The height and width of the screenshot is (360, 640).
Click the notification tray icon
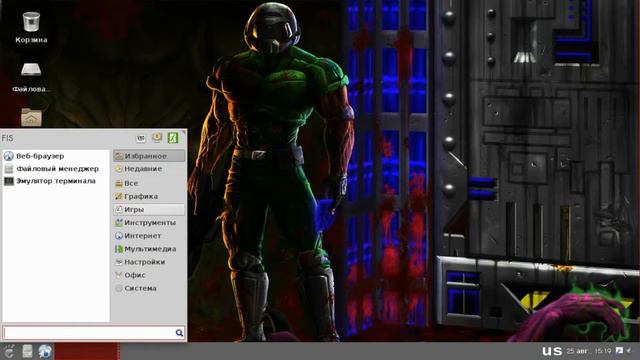(x=619, y=350)
